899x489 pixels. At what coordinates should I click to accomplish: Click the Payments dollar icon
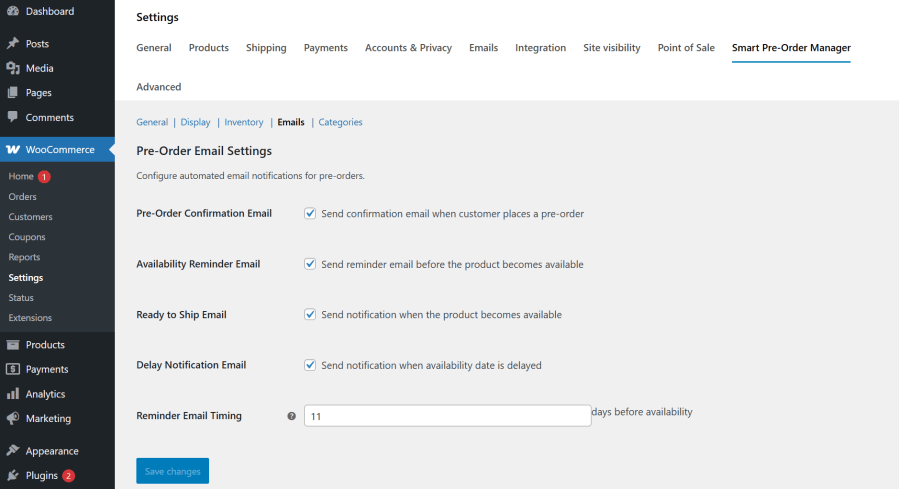coord(13,369)
